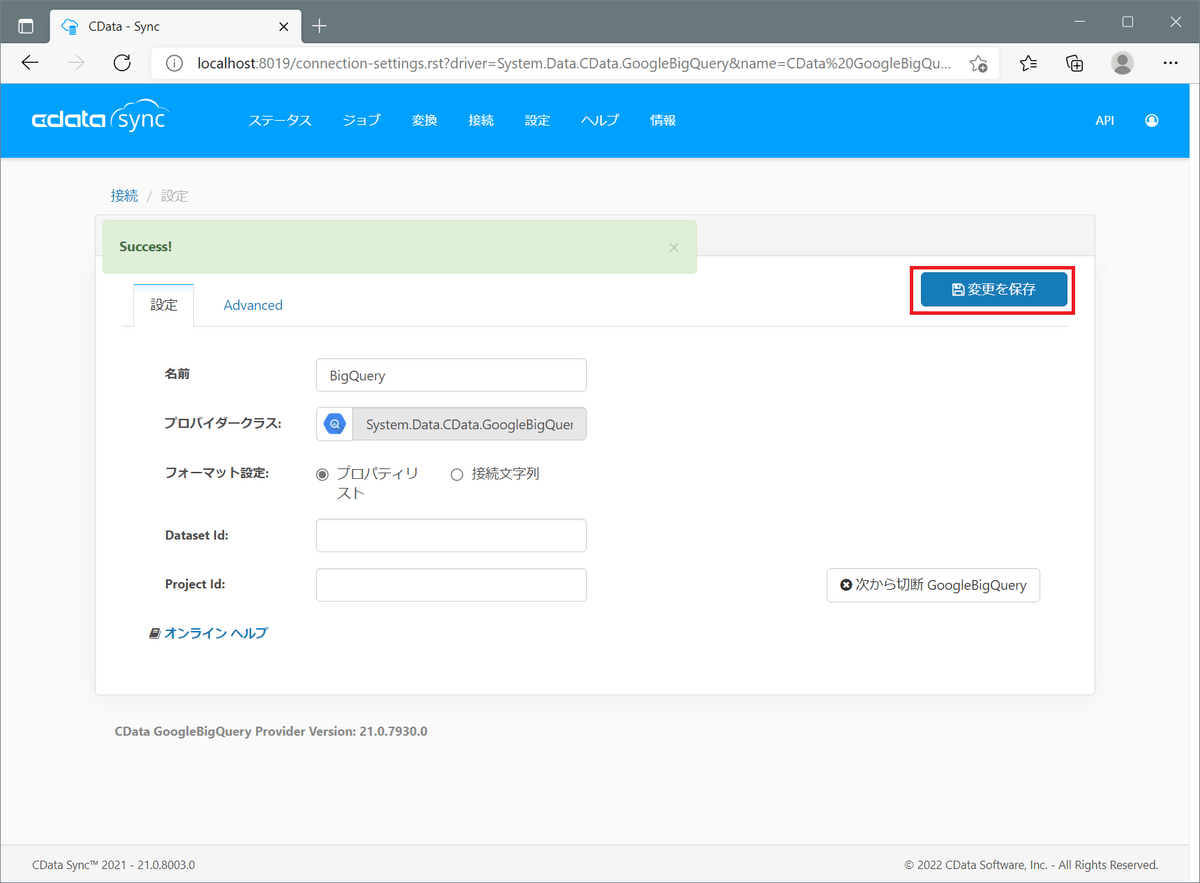Open the 情報 menu
Screen dimensions: 1200x883
pos(663,120)
